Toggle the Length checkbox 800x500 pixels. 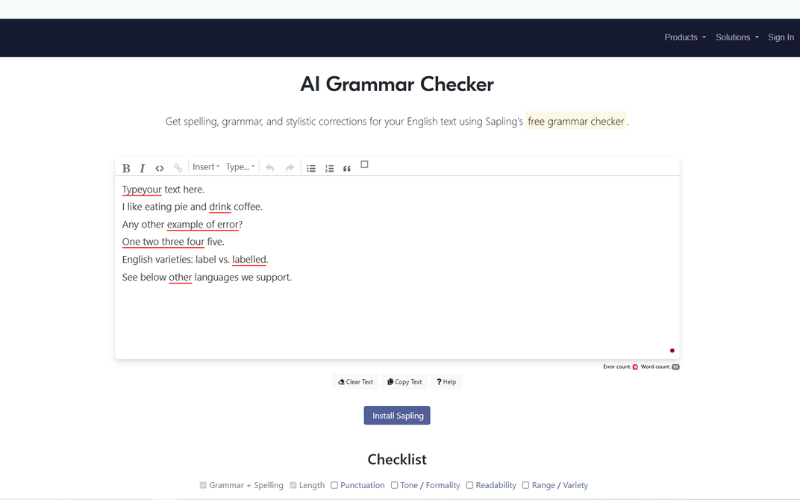tap(293, 485)
